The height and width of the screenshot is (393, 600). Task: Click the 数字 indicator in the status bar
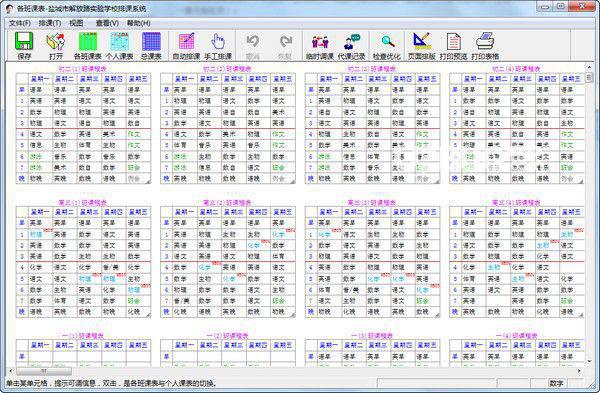click(556, 383)
